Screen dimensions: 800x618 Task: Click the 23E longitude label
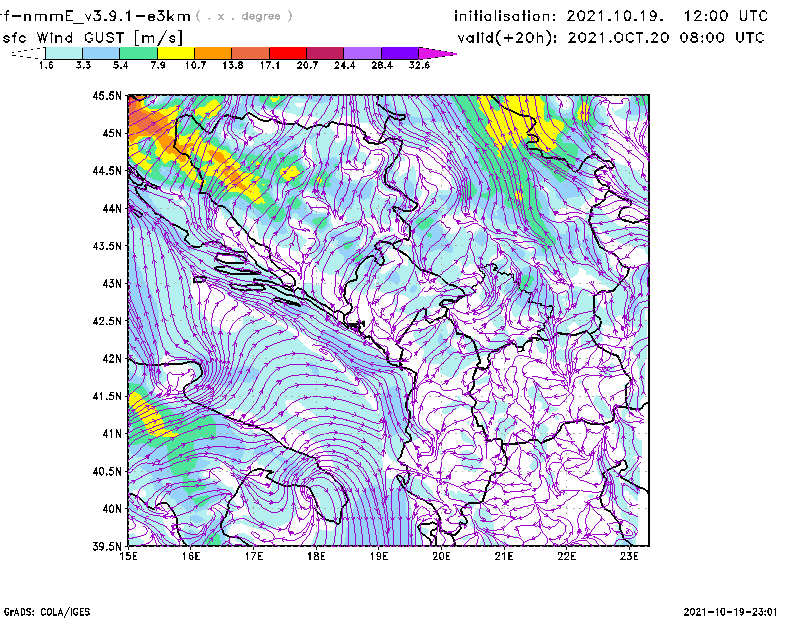(629, 556)
